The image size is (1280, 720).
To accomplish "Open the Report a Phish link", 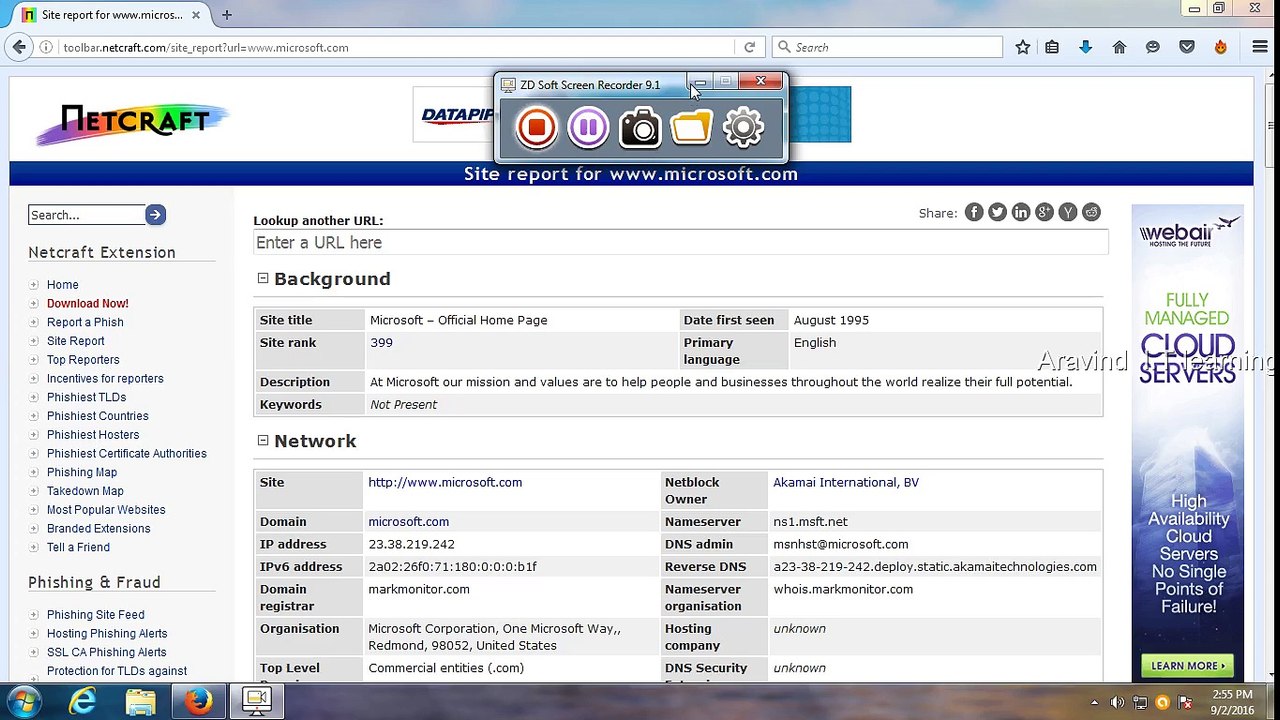I will click(85, 322).
